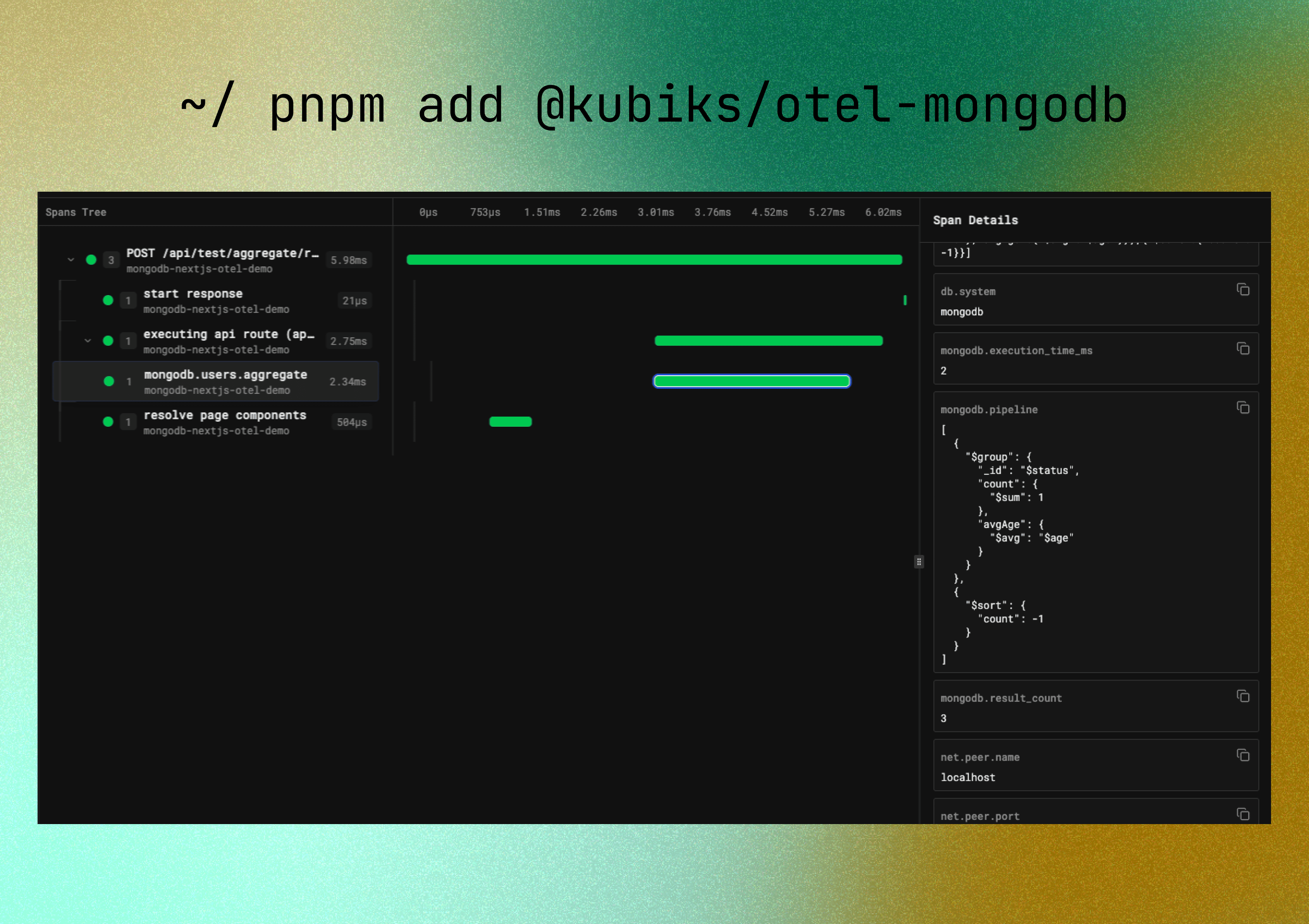
Task: Collapse the executing api route span
Action: point(88,341)
